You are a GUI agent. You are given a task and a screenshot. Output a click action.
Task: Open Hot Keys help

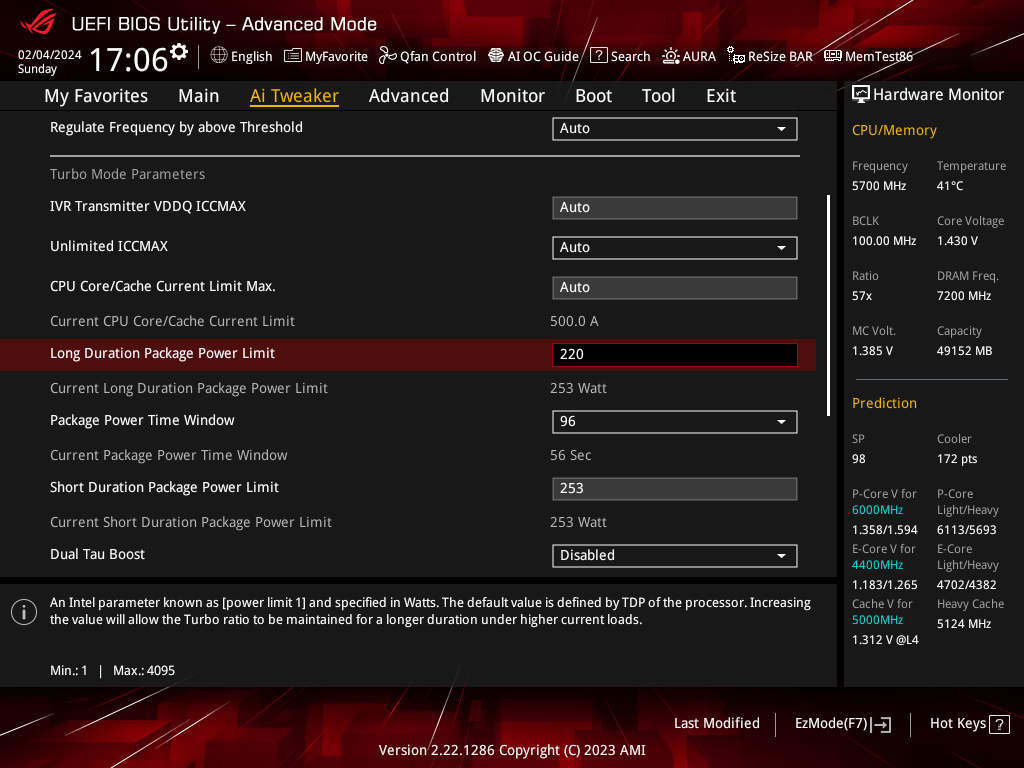pos(969,724)
